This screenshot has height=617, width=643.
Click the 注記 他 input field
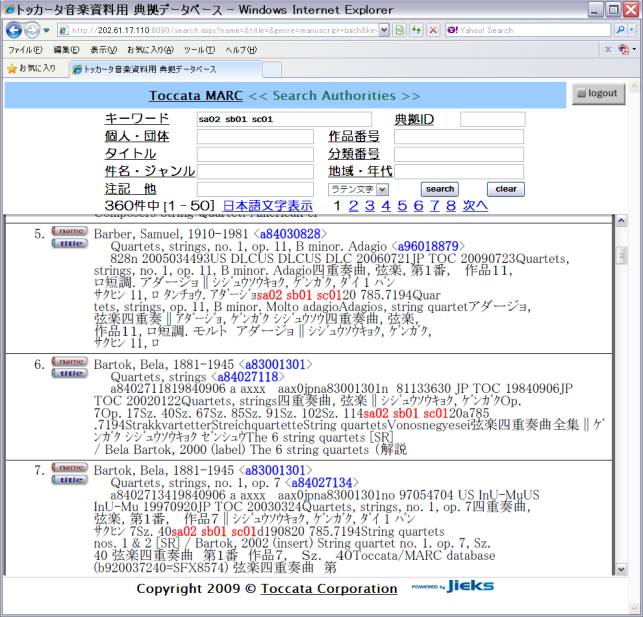tap(255, 189)
